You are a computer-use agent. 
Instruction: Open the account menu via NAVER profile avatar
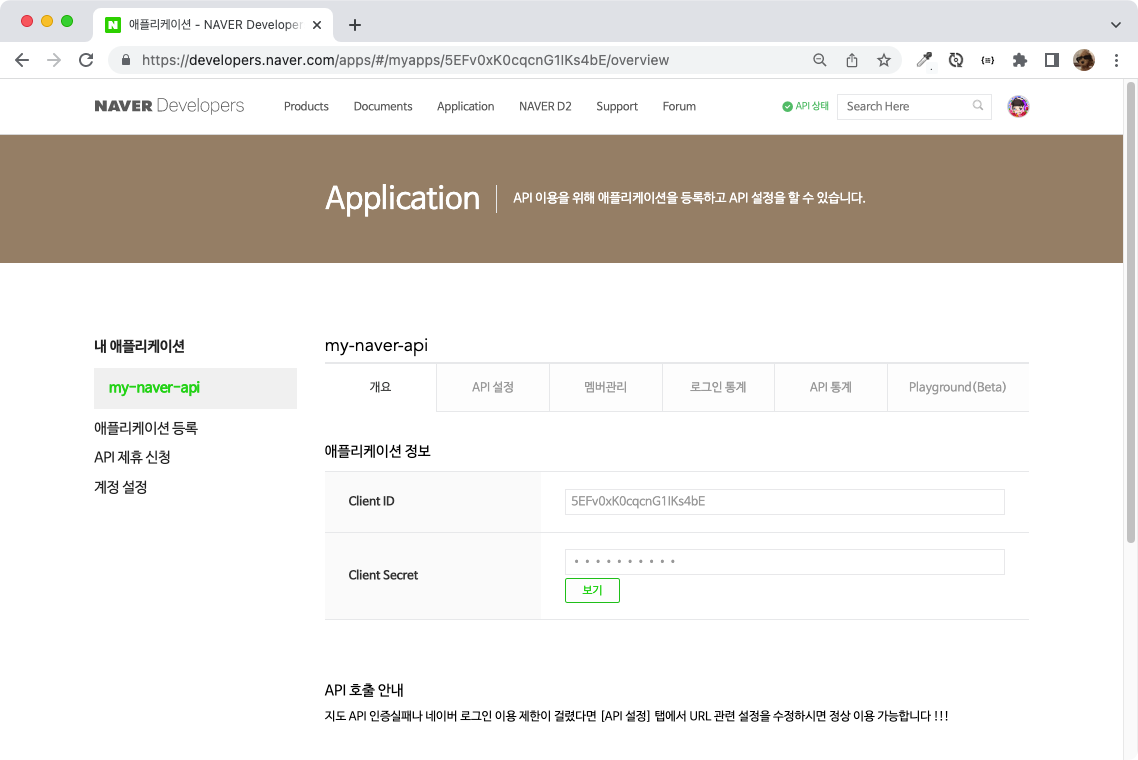tap(1018, 106)
